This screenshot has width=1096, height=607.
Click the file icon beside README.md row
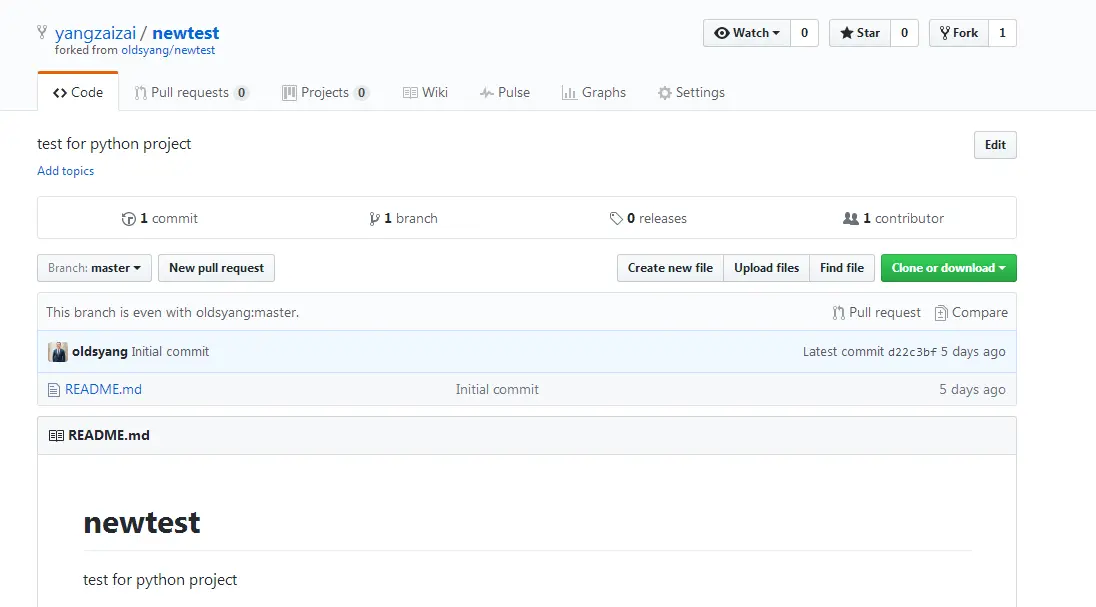pyautogui.click(x=54, y=390)
